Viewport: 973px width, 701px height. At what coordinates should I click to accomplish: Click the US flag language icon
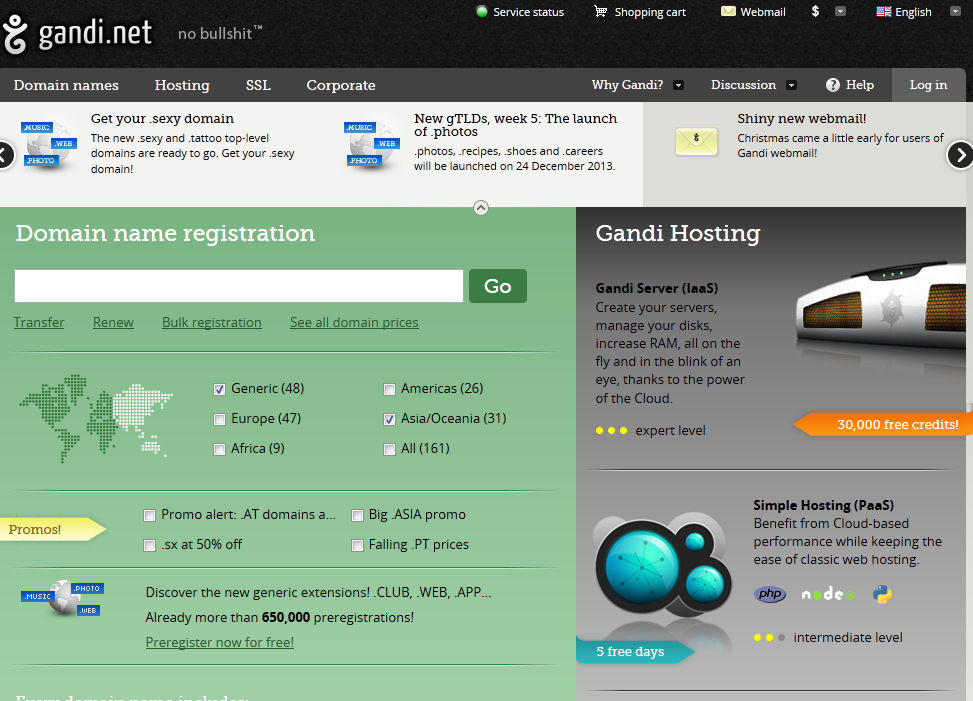884,11
